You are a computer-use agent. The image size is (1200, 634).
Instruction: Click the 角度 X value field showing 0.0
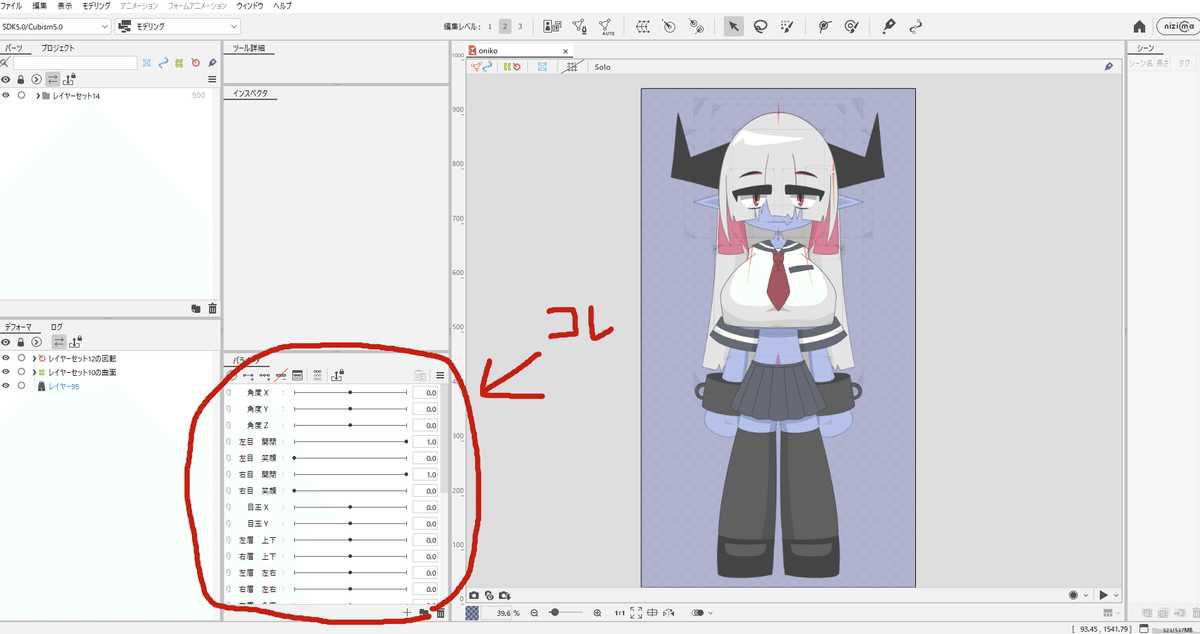click(x=425, y=392)
